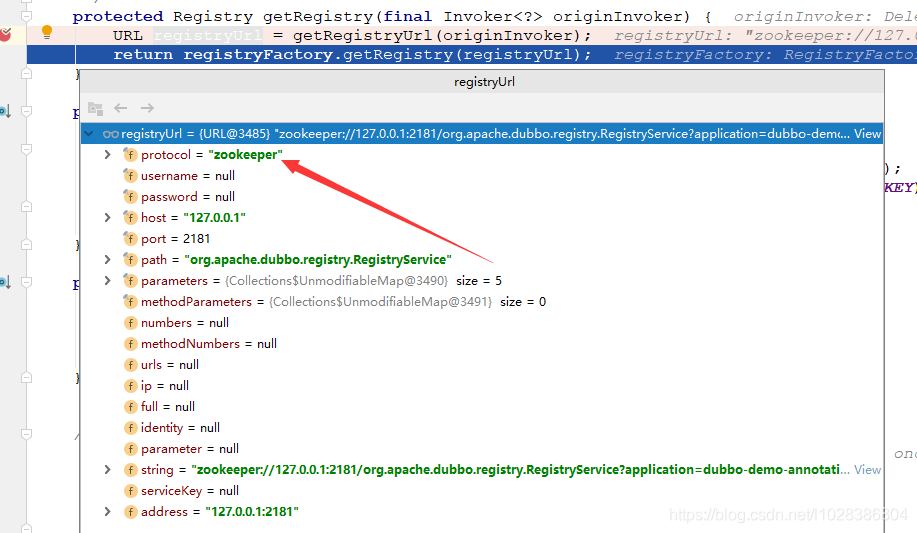Click the breakpoint icon in the gutter
The width and height of the screenshot is (917, 533).
pos(5,35)
